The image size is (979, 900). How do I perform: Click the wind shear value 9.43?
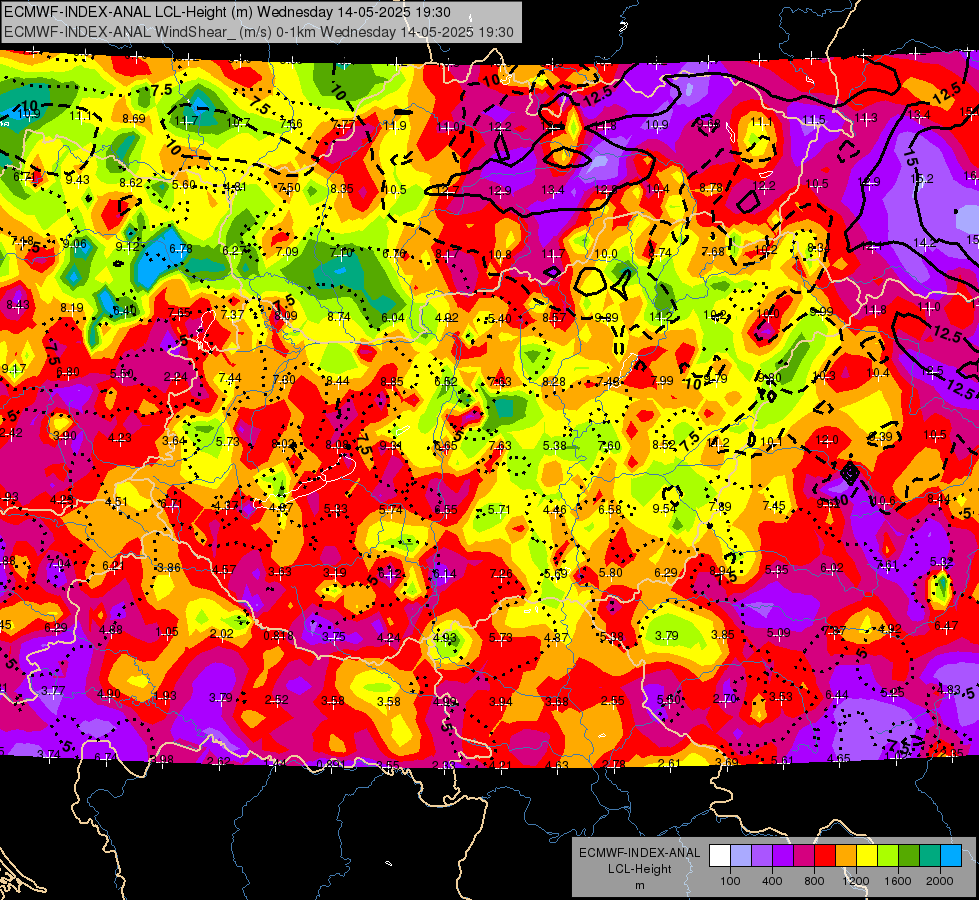pyautogui.click(x=77, y=180)
